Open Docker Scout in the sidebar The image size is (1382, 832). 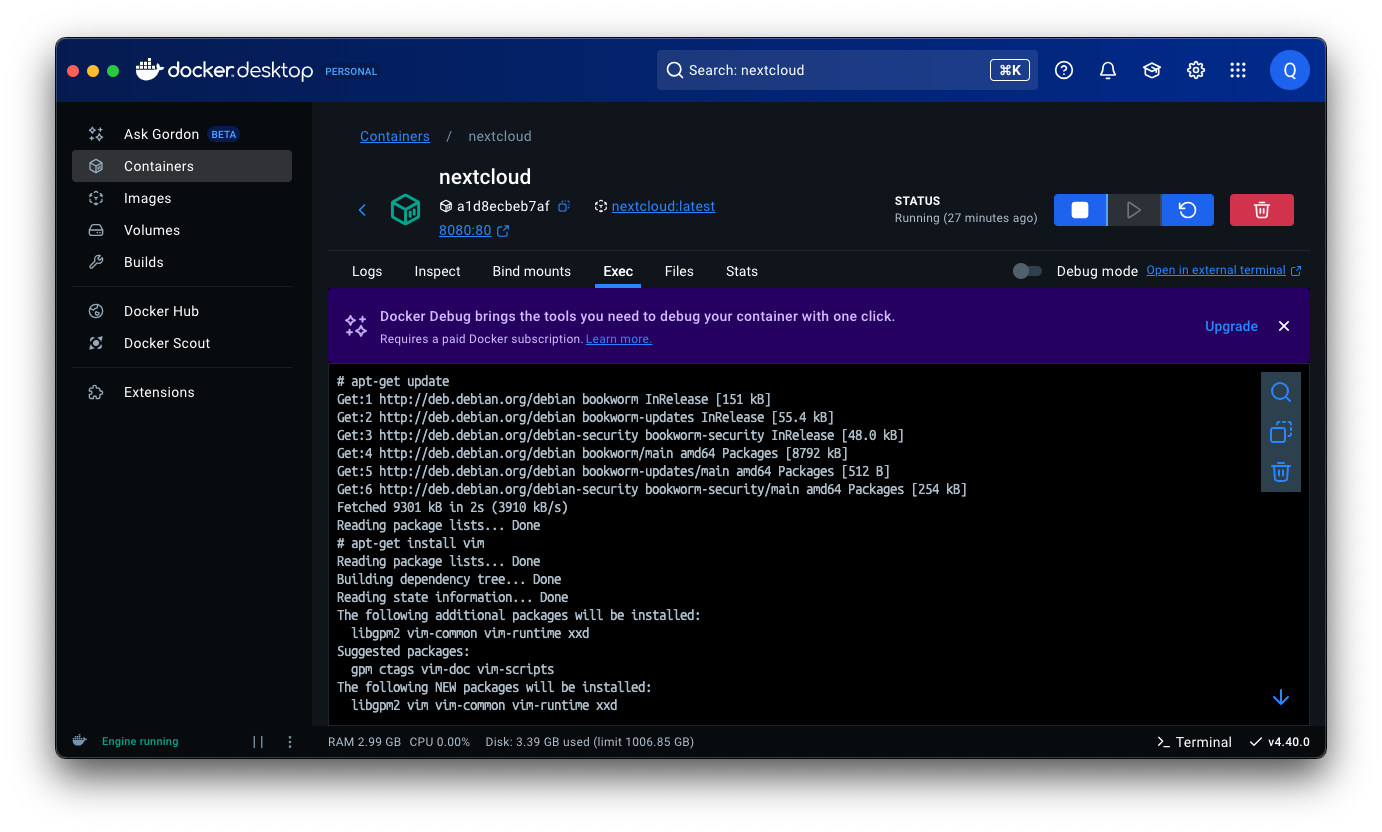pos(182,343)
